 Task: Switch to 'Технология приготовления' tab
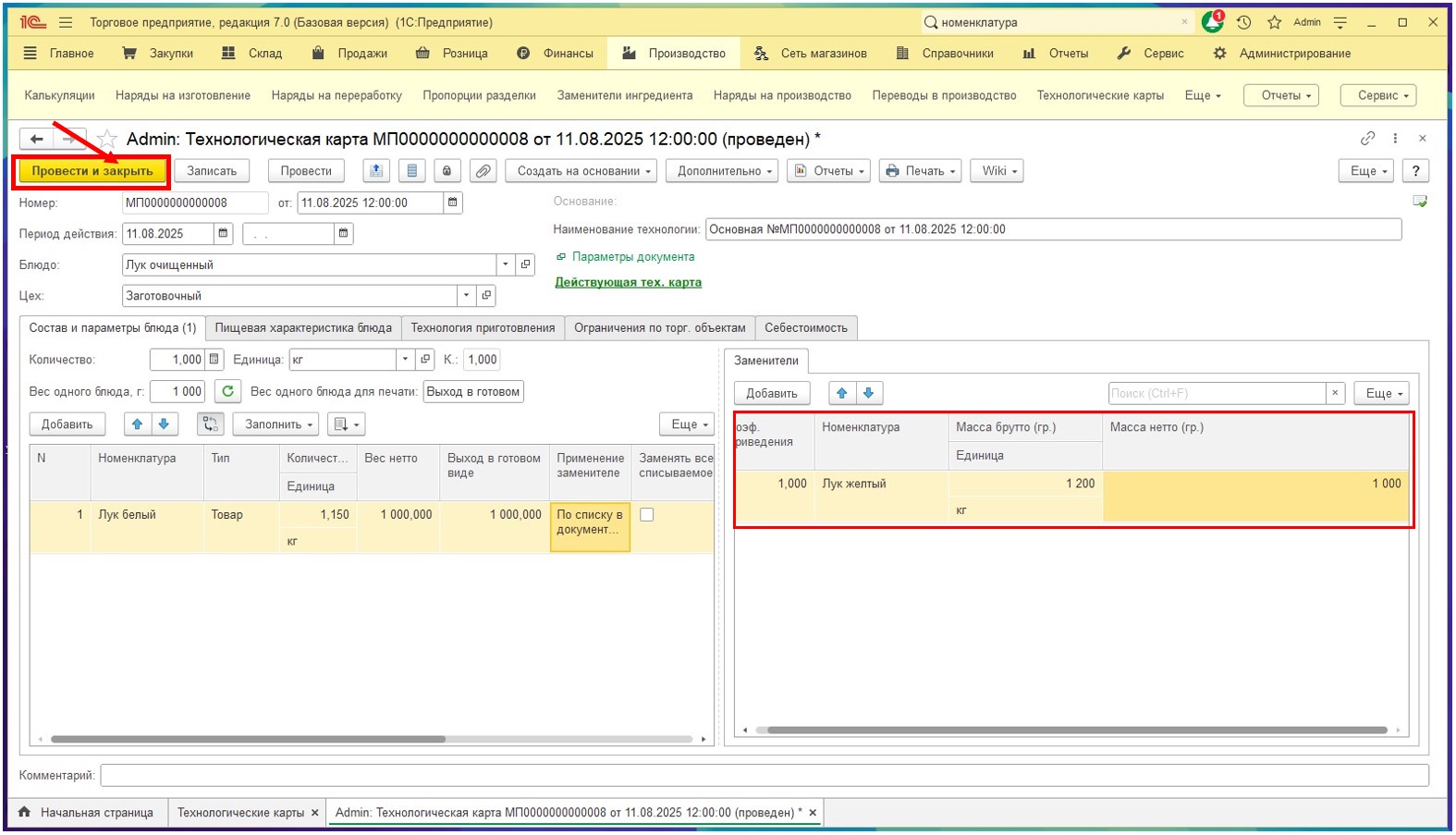tap(483, 328)
